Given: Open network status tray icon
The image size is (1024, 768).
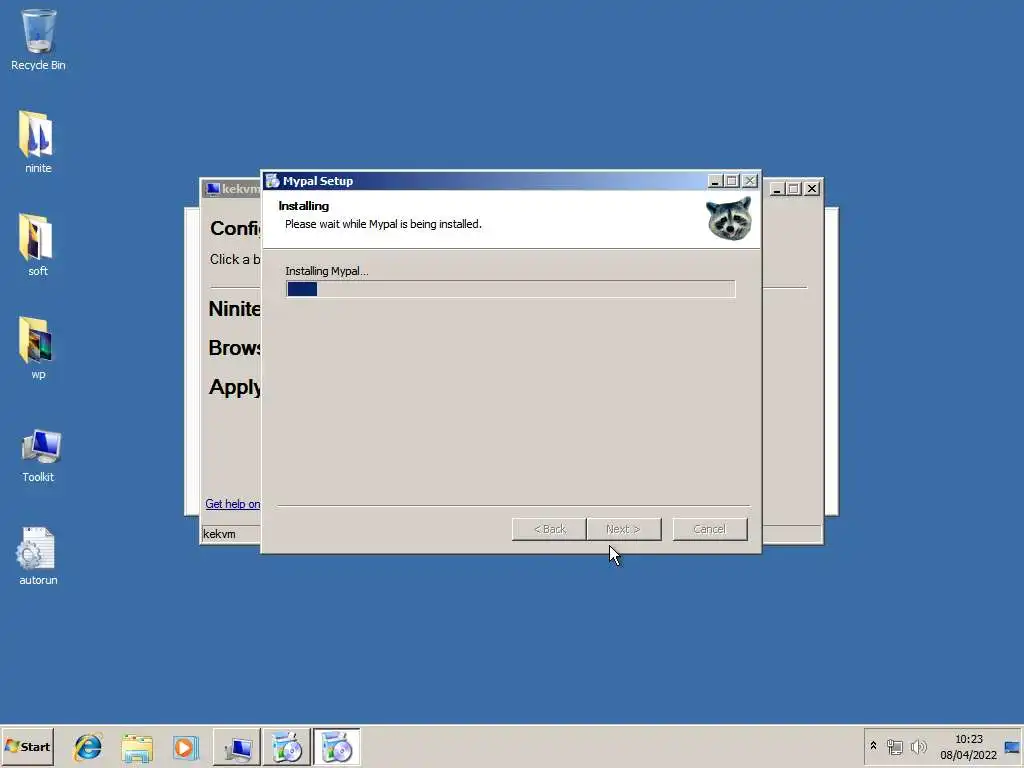Looking at the screenshot, I should (894, 746).
